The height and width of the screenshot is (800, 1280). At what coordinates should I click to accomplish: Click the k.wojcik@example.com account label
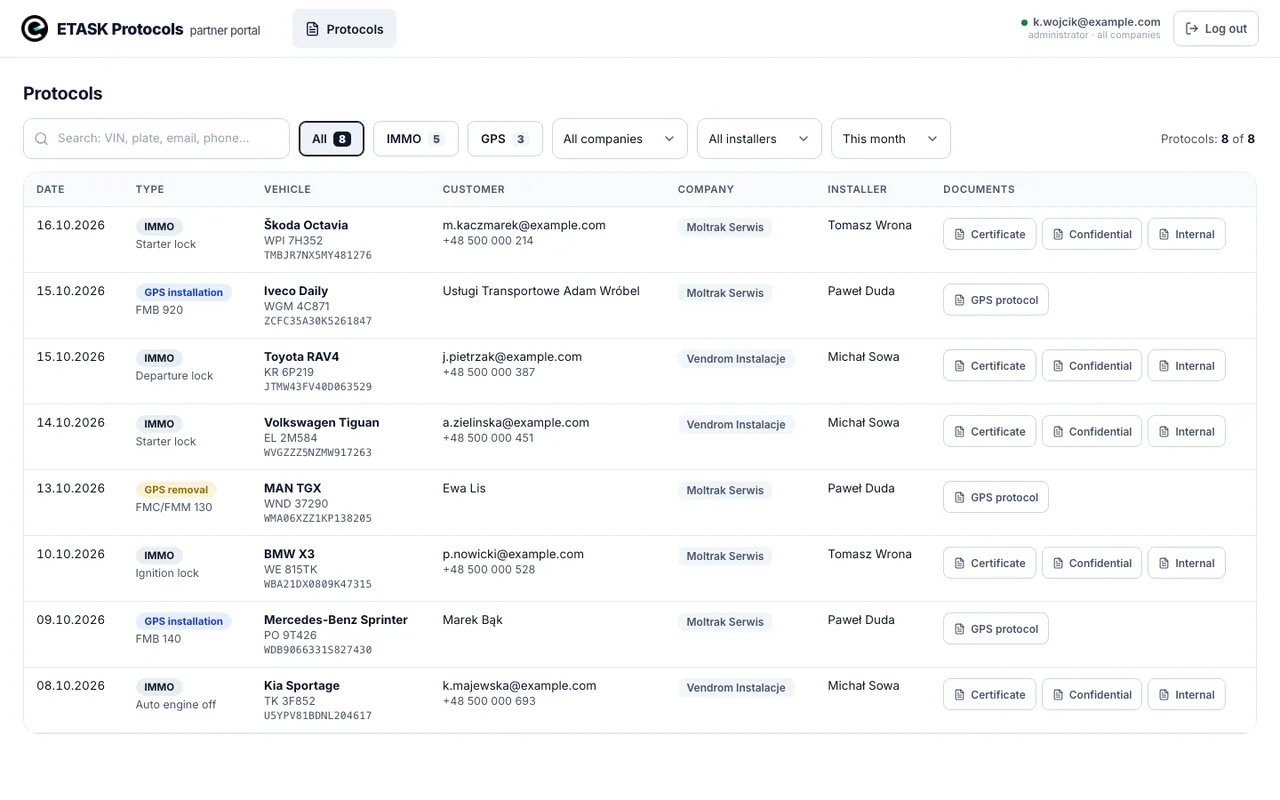tap(1096, 22)
